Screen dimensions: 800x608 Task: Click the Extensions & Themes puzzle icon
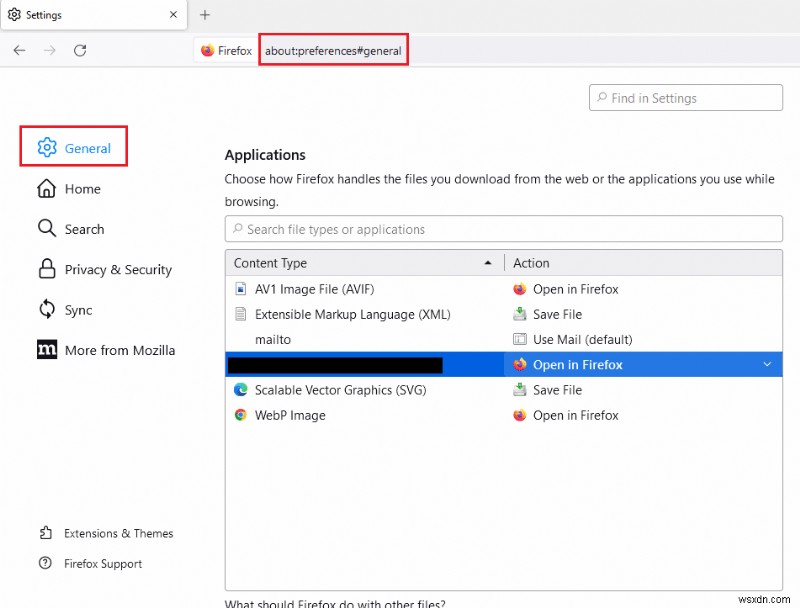tap(45, 533)
